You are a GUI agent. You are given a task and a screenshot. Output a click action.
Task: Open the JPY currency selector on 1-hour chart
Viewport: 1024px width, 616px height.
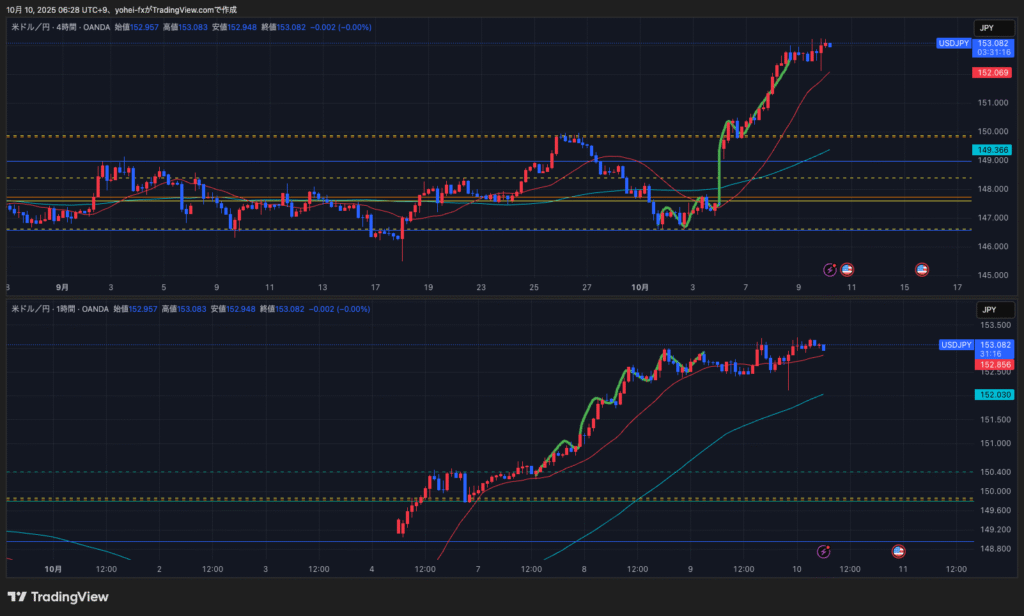tap(985, 310)
